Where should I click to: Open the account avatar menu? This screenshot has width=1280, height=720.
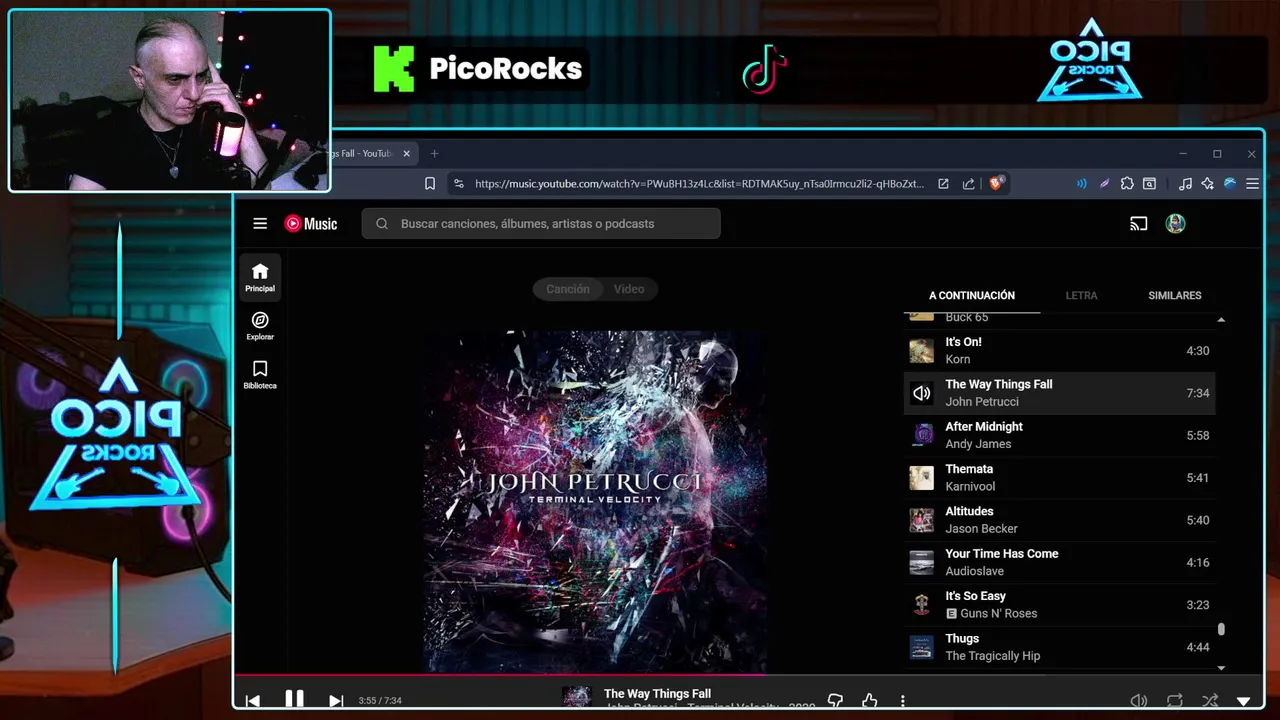click(1175, 224)
